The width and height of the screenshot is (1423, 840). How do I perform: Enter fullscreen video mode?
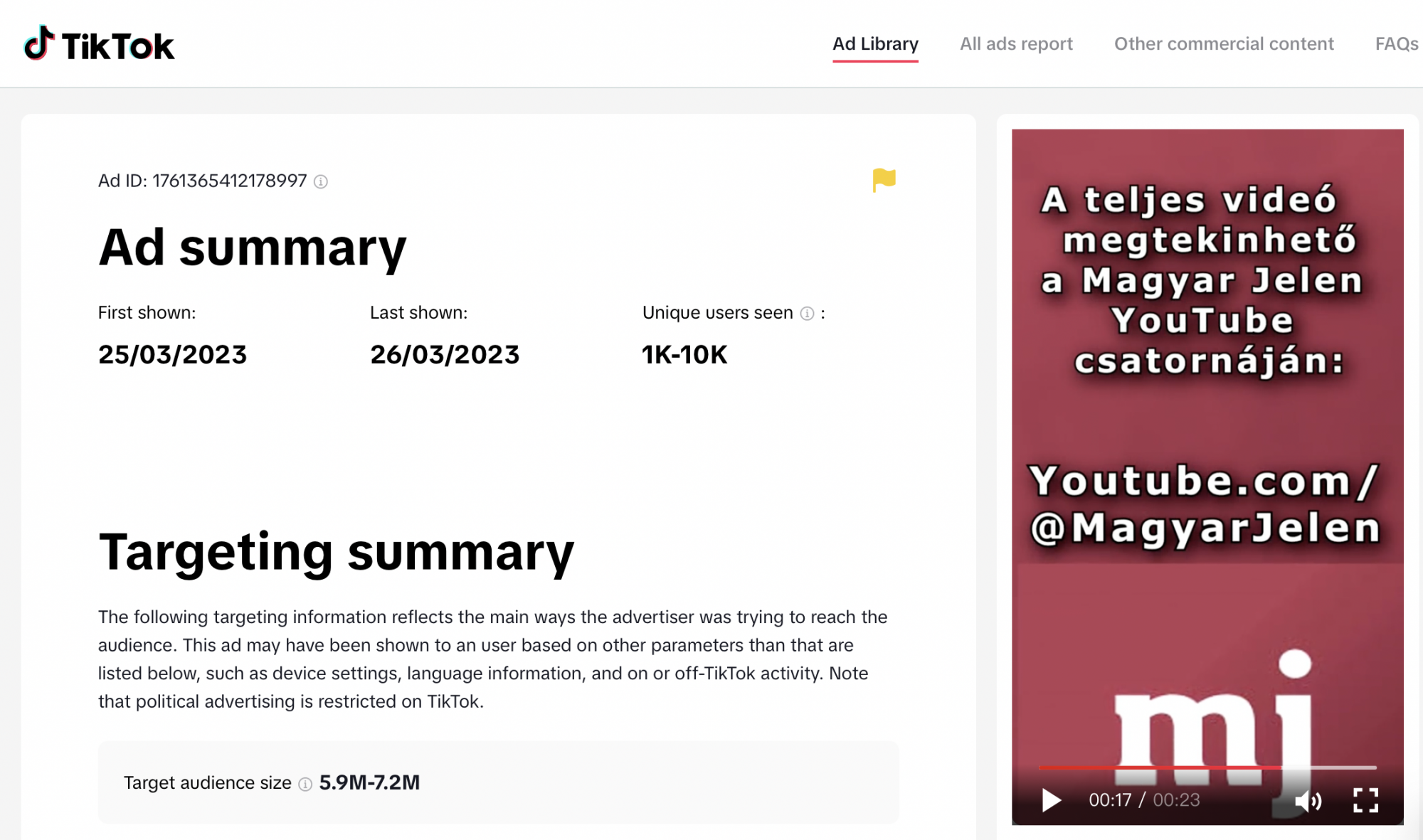(1365, 800)
